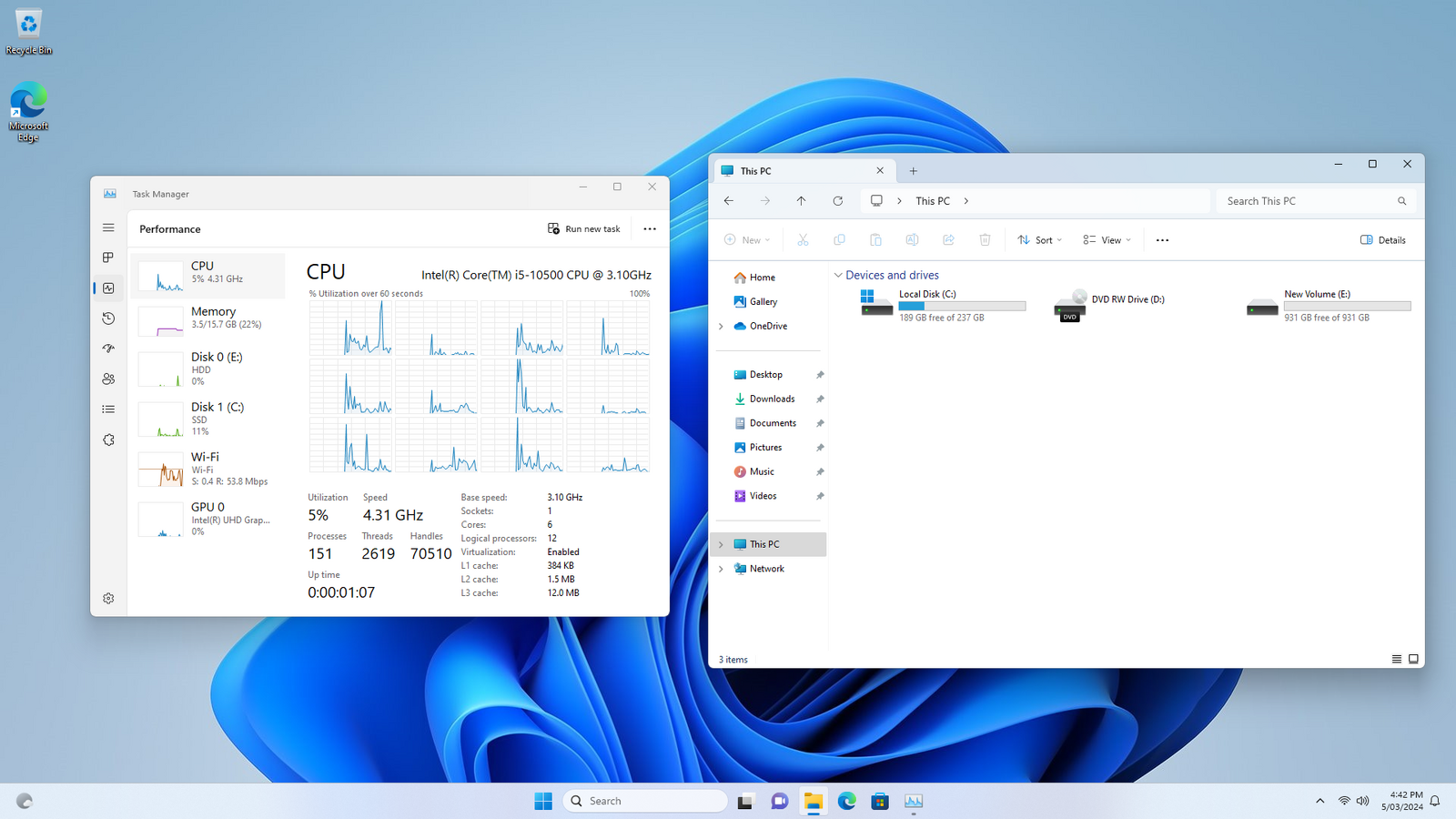Go back in File Explorer
Viewport: 1456px width, 819px height.
[x=729, y=201]
